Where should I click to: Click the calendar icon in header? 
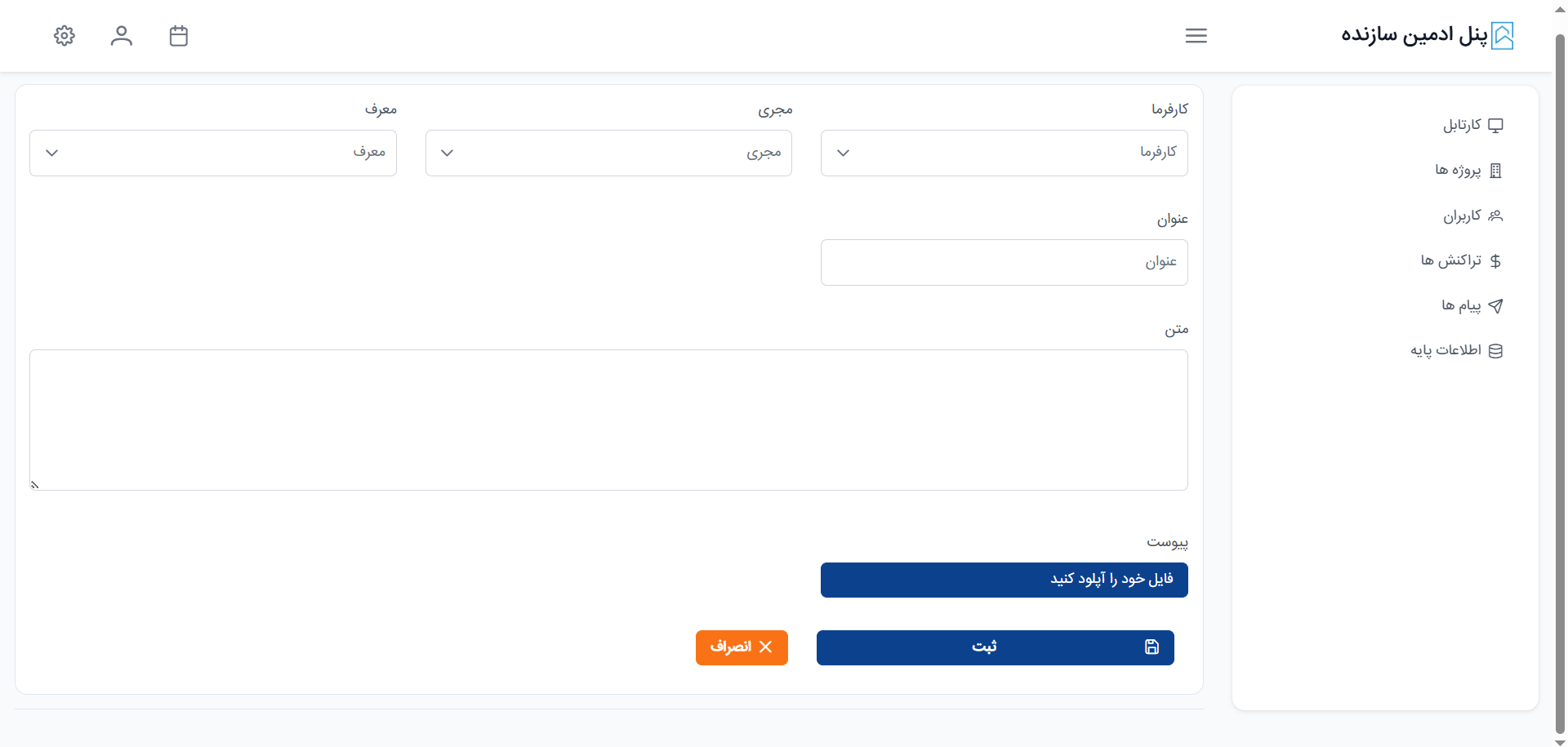(x=179, y=36)
